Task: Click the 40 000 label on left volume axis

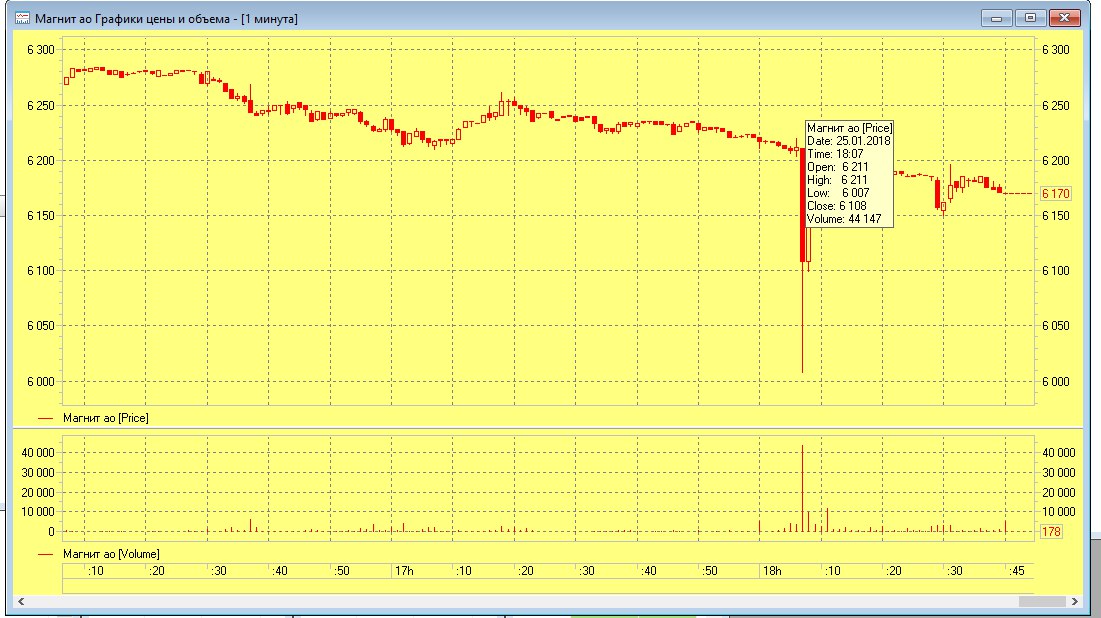Action: [x=38, y=453]
